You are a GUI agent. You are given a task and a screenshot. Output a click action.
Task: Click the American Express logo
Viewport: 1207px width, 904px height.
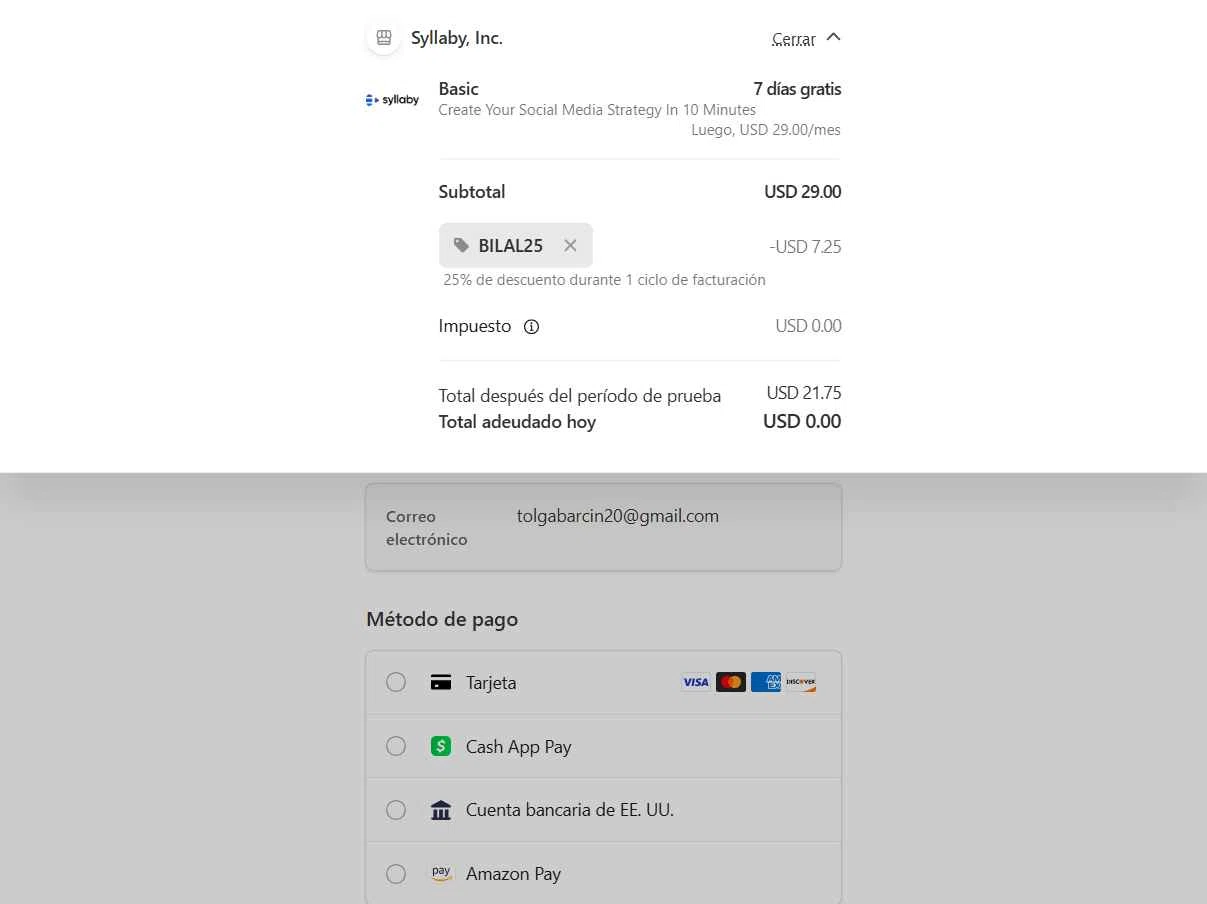click(766, 682)
